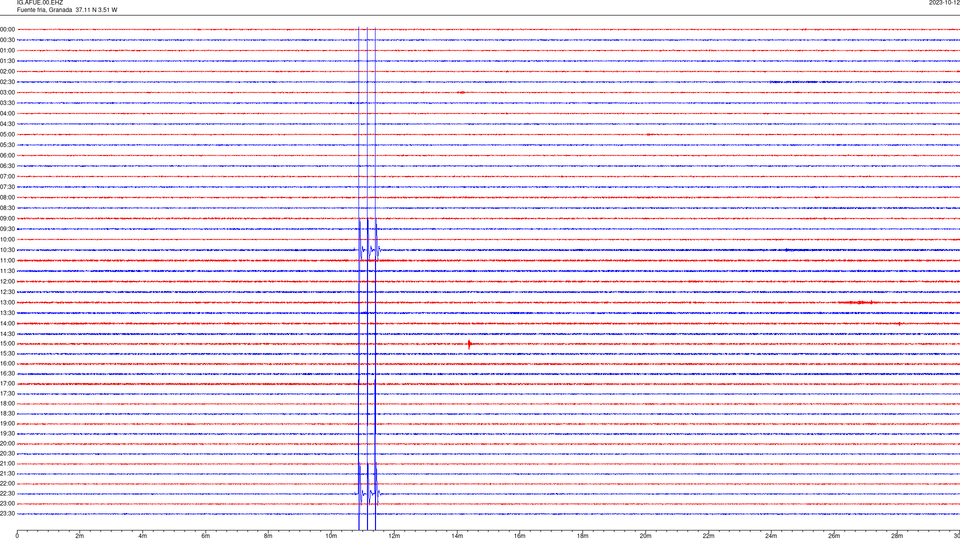Click the red spike event on the 15:00 trace

[x=470, y=344]
